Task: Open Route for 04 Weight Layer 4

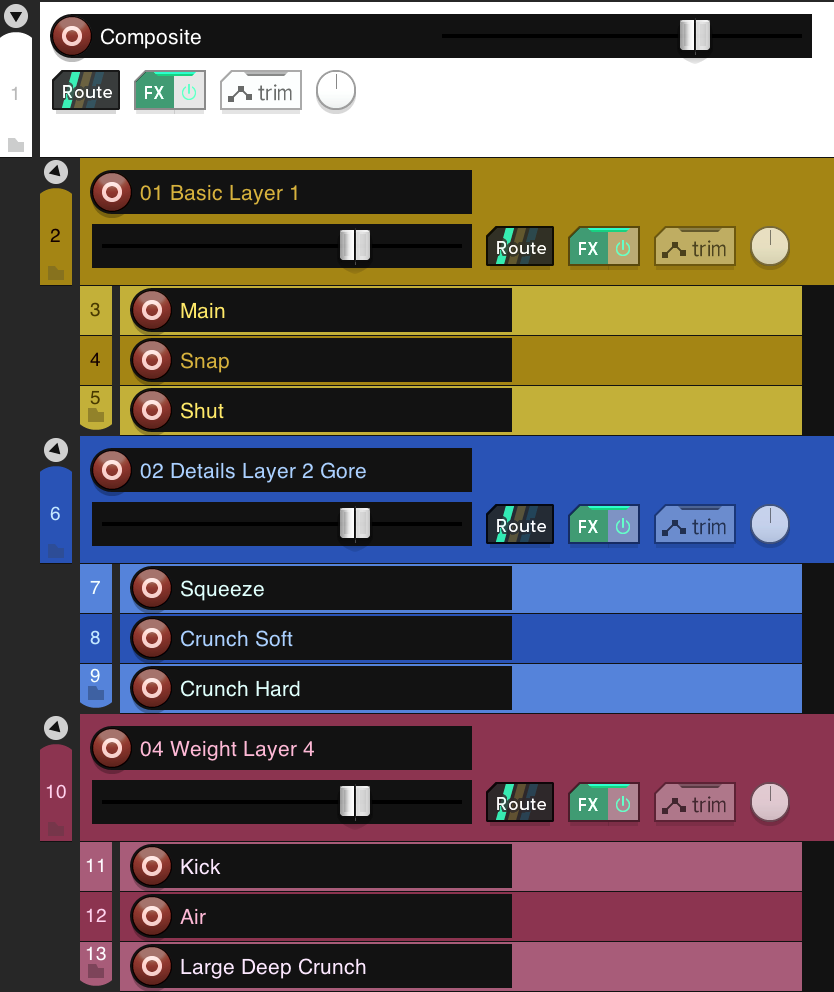Action: (x=520, y=803)
